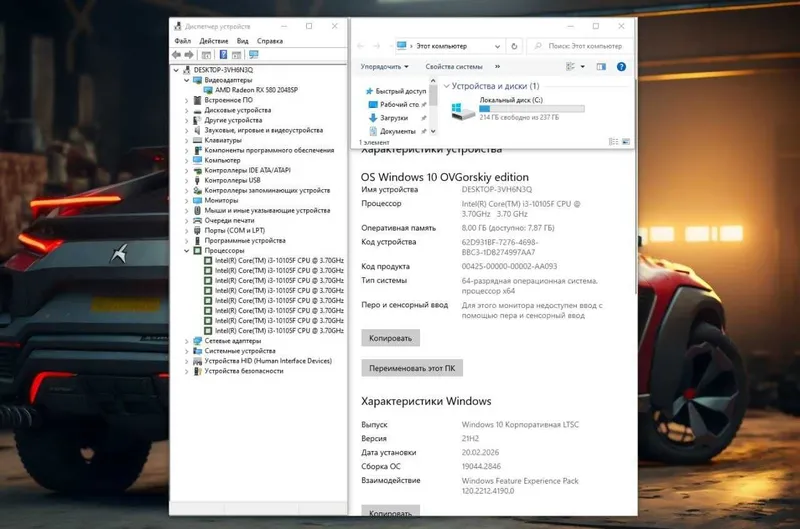Screen dimensions: 800x529
Task: Collapse the Устройства и диски group
Action: click(446, 86)
